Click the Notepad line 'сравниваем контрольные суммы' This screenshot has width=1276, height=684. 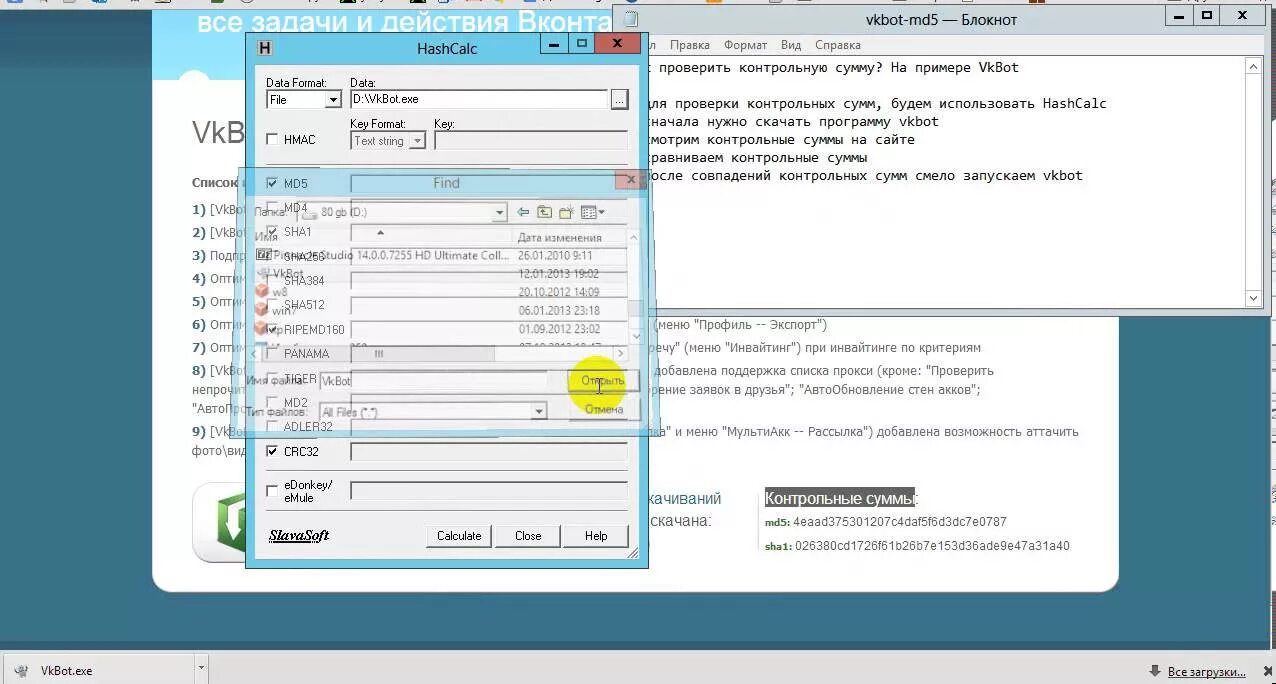click(x=759, y=158)
